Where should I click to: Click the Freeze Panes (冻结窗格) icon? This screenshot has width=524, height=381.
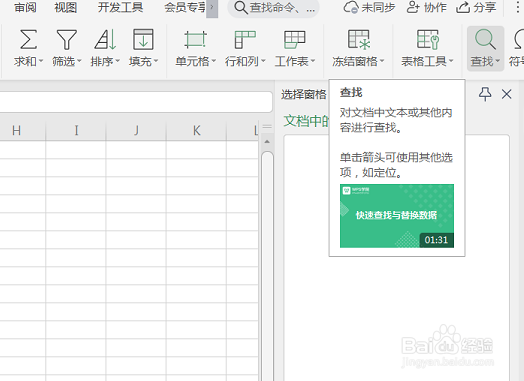tap(359, 39)
